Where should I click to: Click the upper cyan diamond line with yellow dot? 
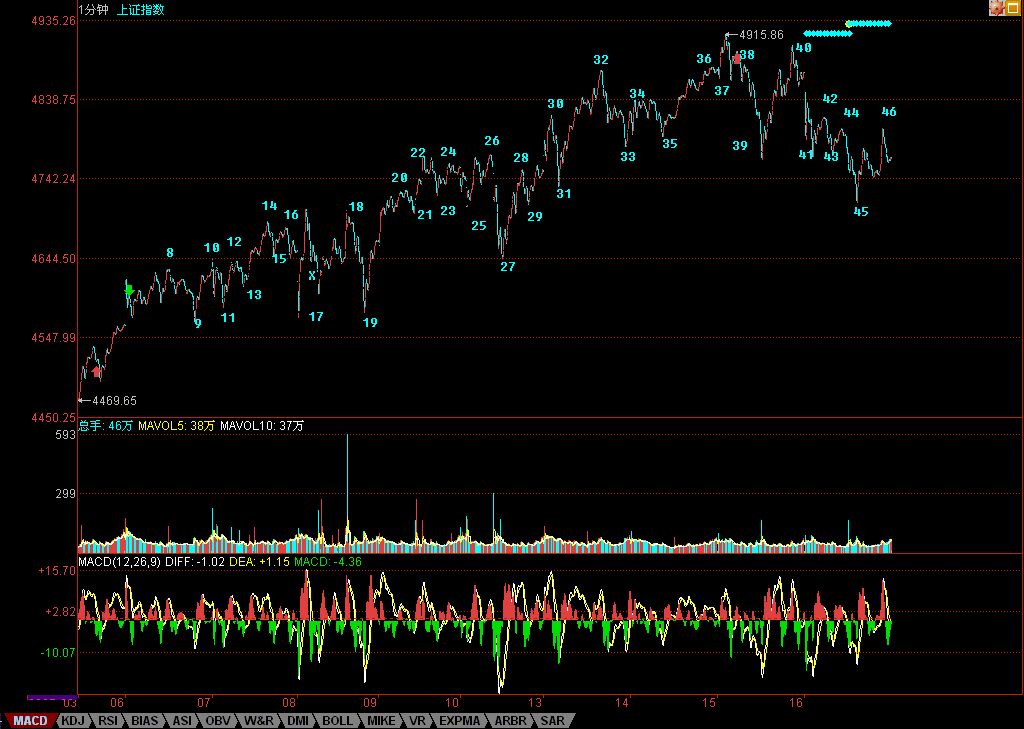point(869,23)
